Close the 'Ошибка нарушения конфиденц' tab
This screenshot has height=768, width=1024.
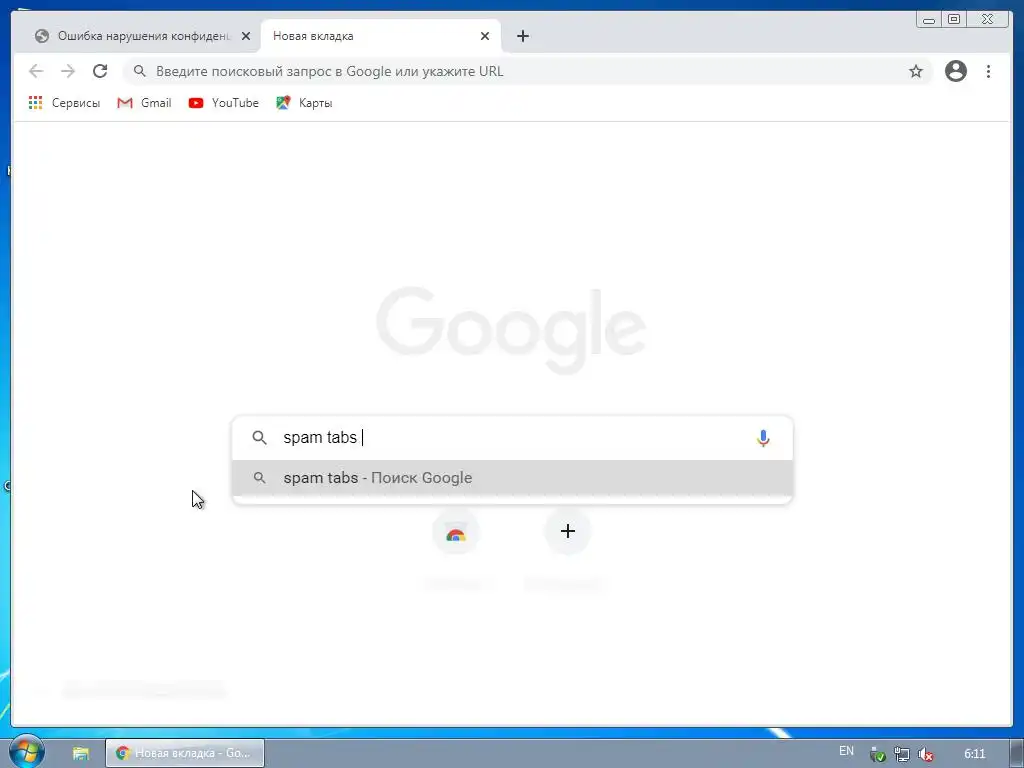(x=246, y=37)
